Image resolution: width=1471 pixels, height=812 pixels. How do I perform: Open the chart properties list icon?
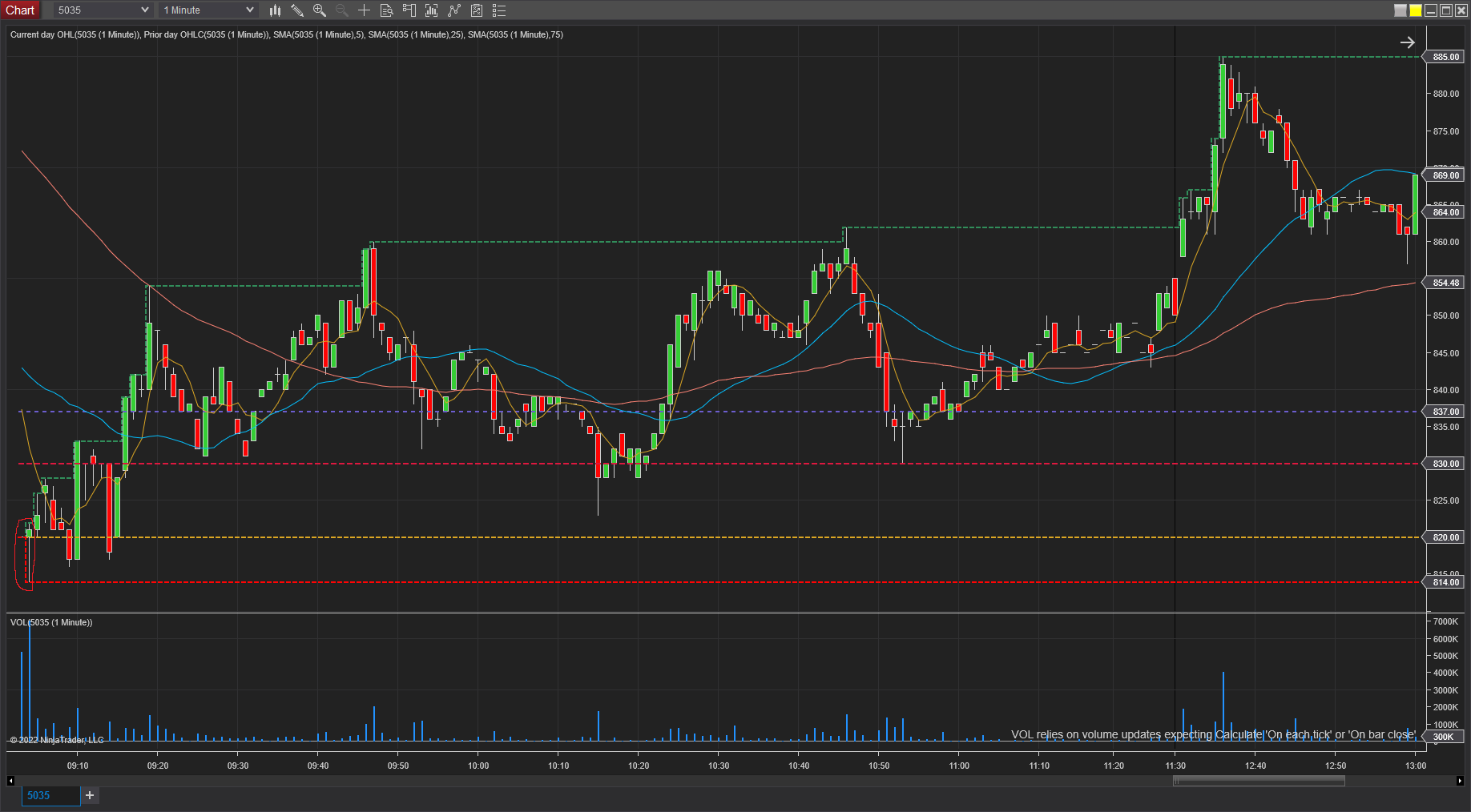[x=499, y=10]
